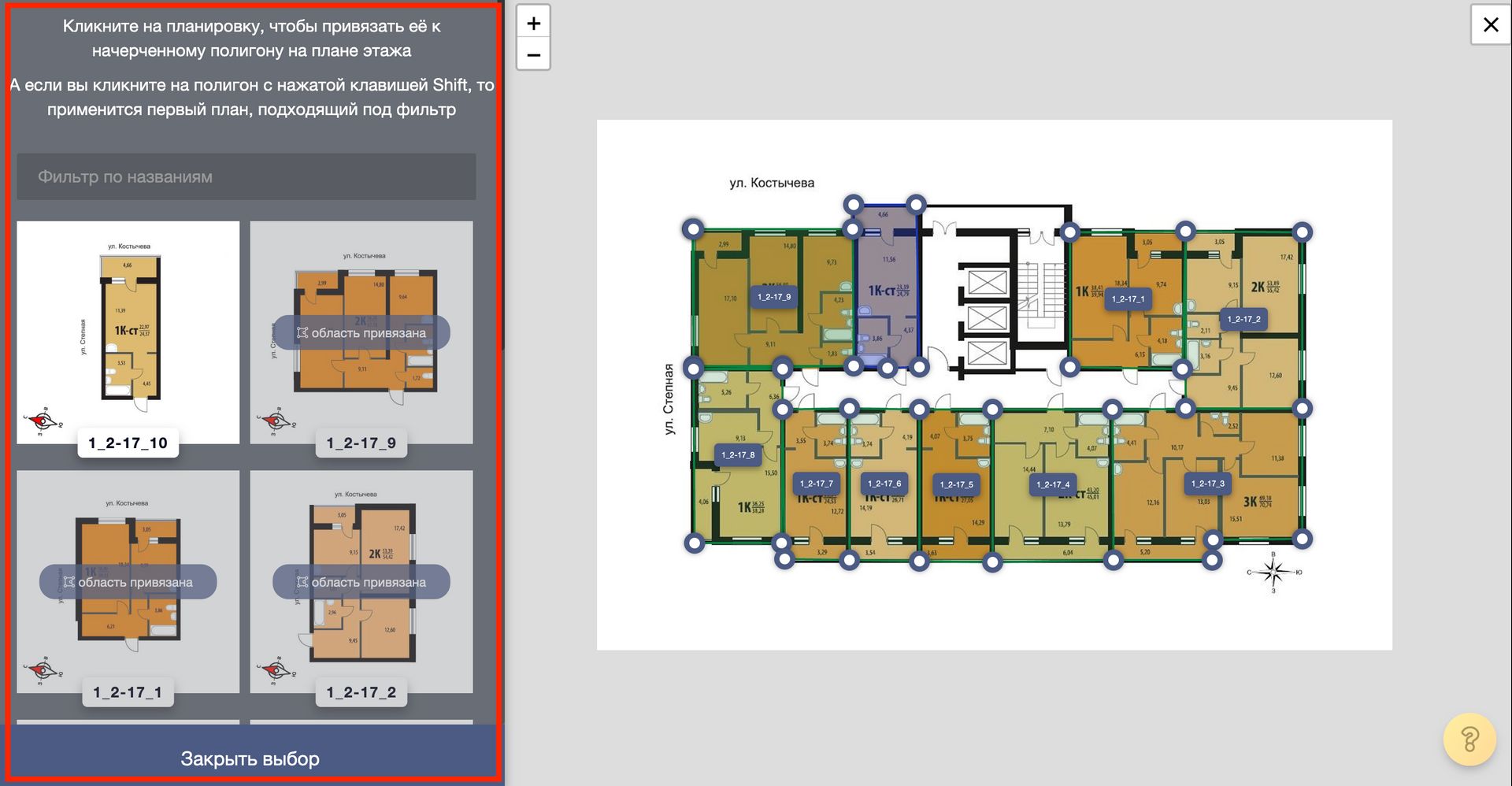Click the 1_2-17_1 name label in list
The height and width of the screenshot is (786, 1512).
128,692
